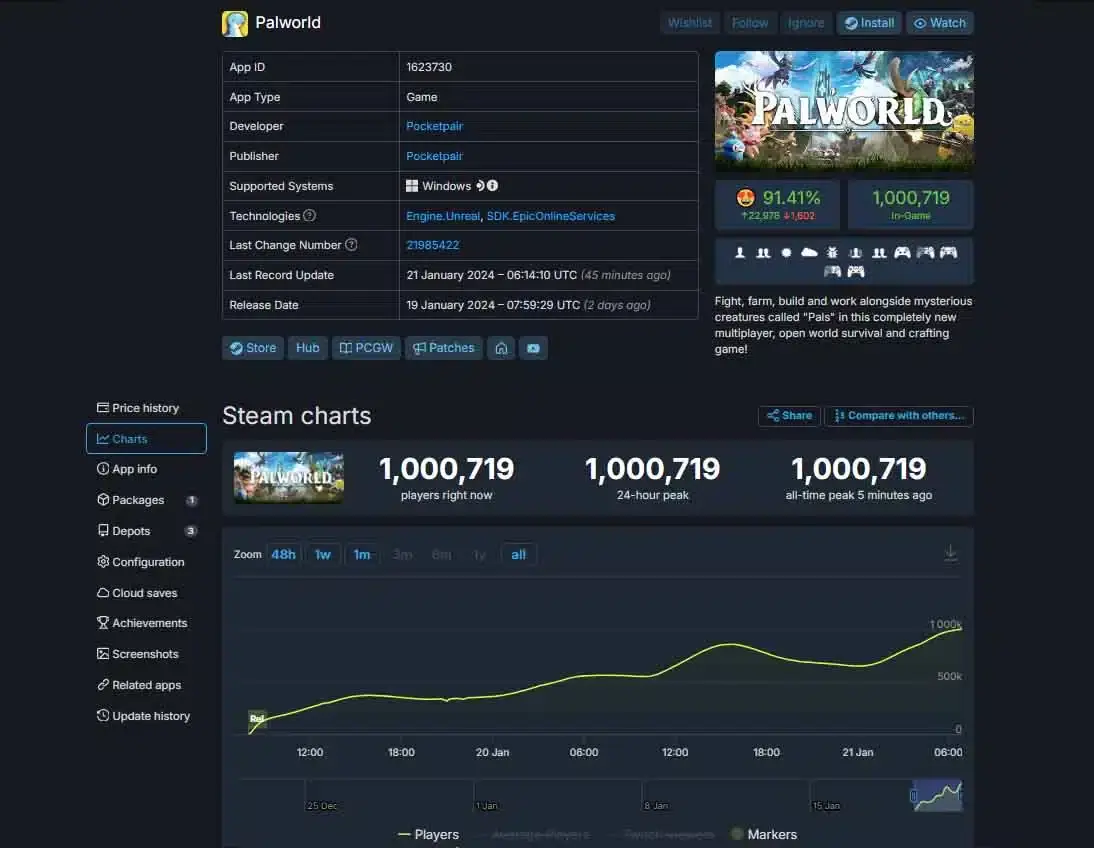
Task: Set chart zoom to all
Action: (x=518, y=555)
